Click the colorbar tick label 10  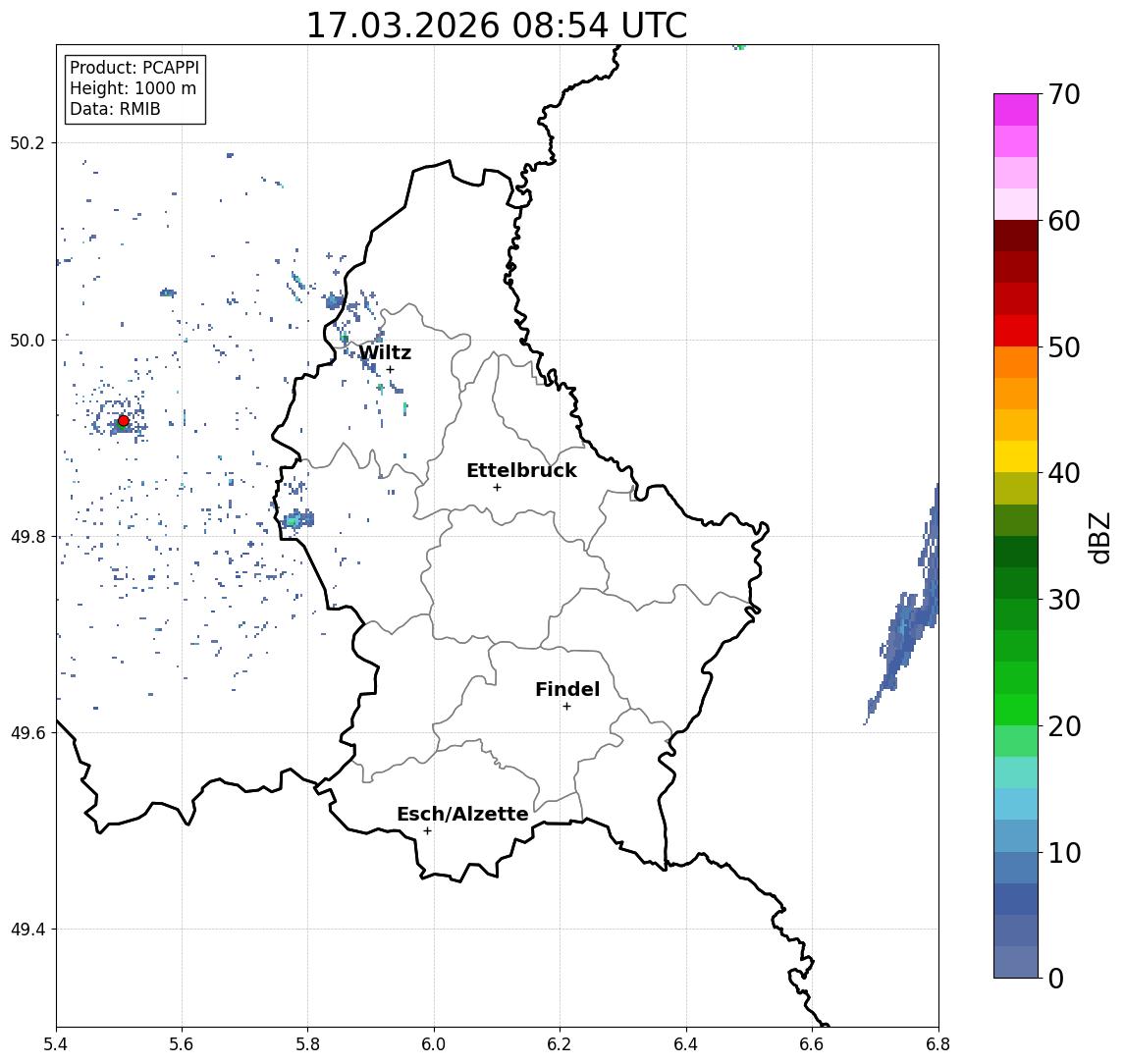1064,852
